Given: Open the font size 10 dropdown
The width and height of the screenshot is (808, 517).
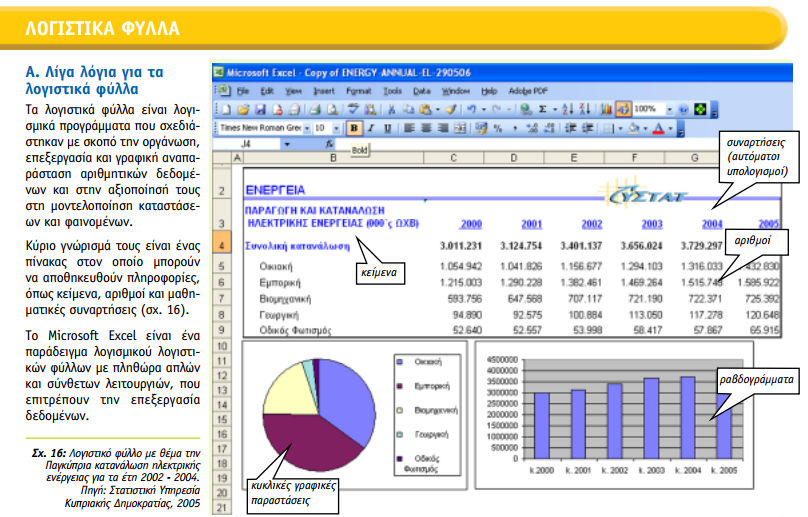Looking at the screenshot, I should tap(336, 128).
